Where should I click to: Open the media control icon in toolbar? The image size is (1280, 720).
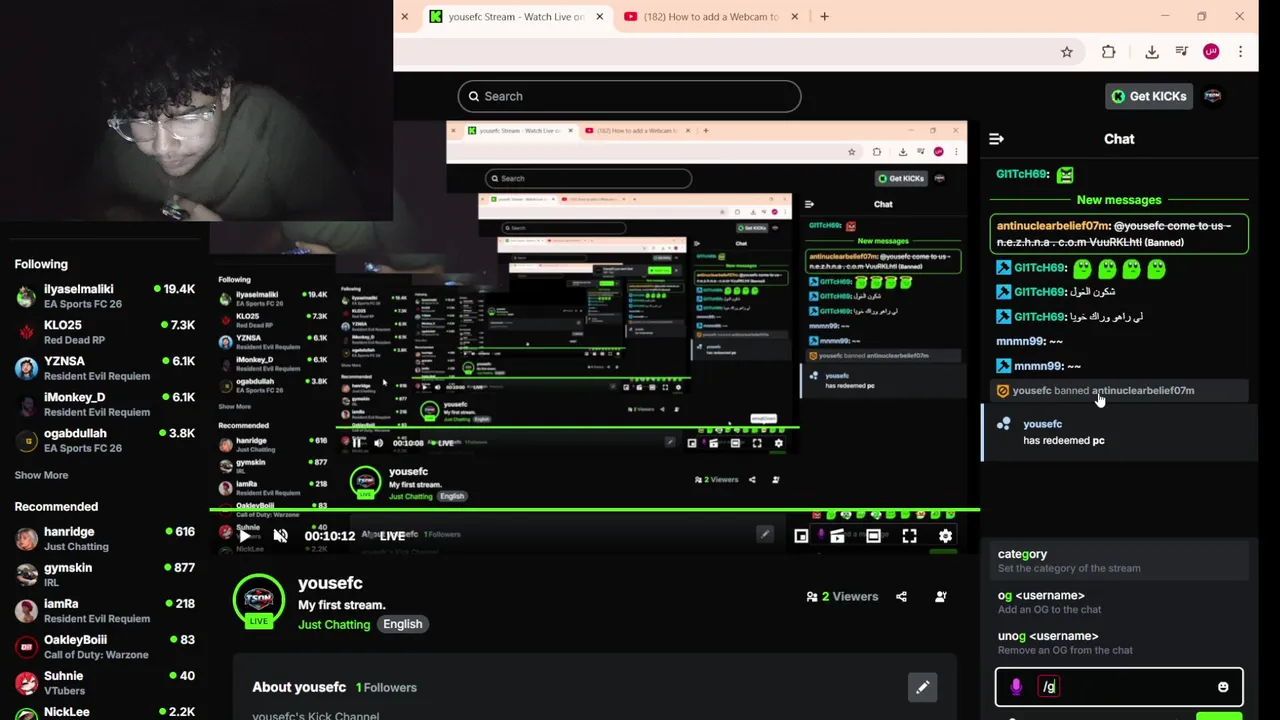tap(1181, 52)
